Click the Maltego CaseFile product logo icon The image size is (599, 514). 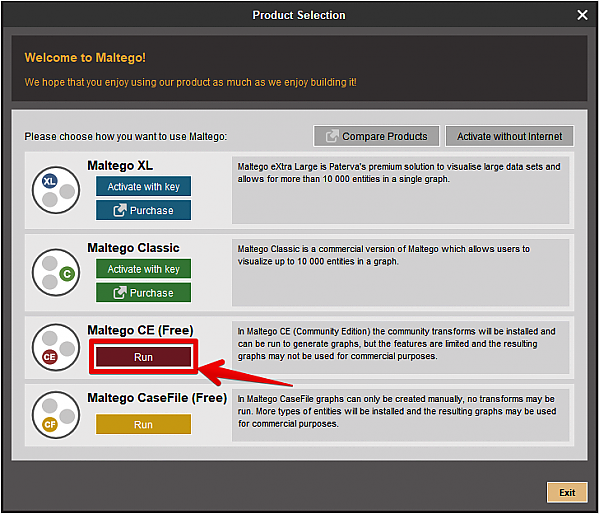56,415
